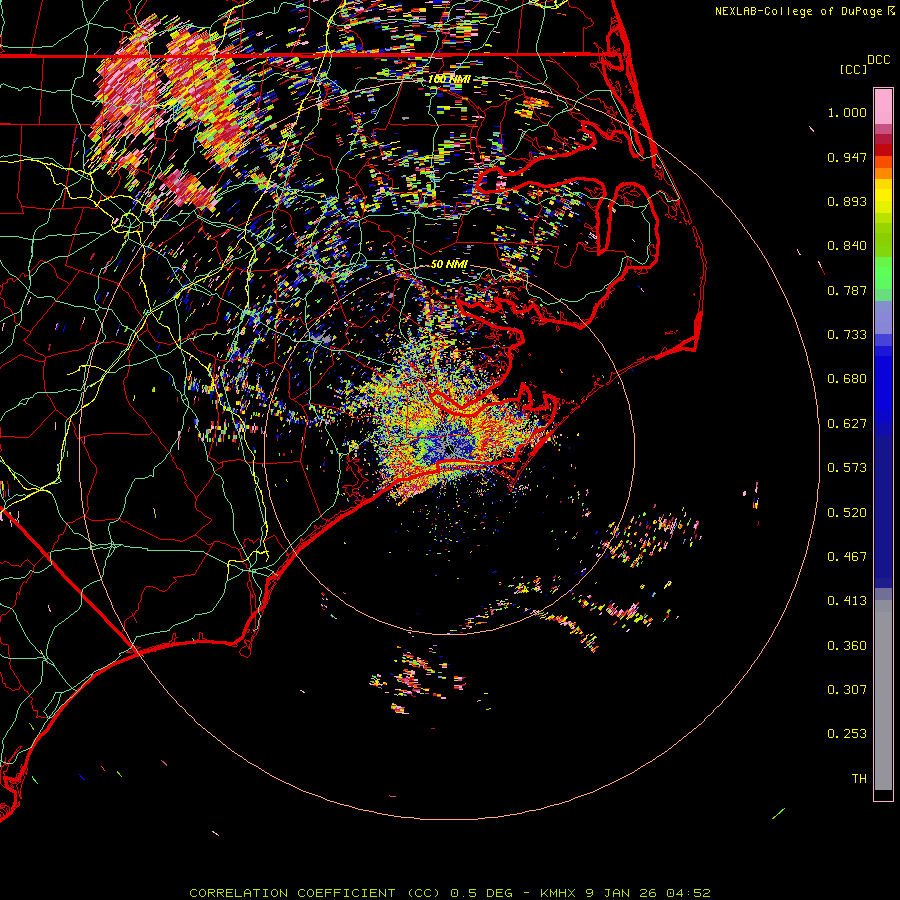The width and height of the screenshot is (900, 900).
Task: Click the 0.840 legend value
Action: coord(847,246)
